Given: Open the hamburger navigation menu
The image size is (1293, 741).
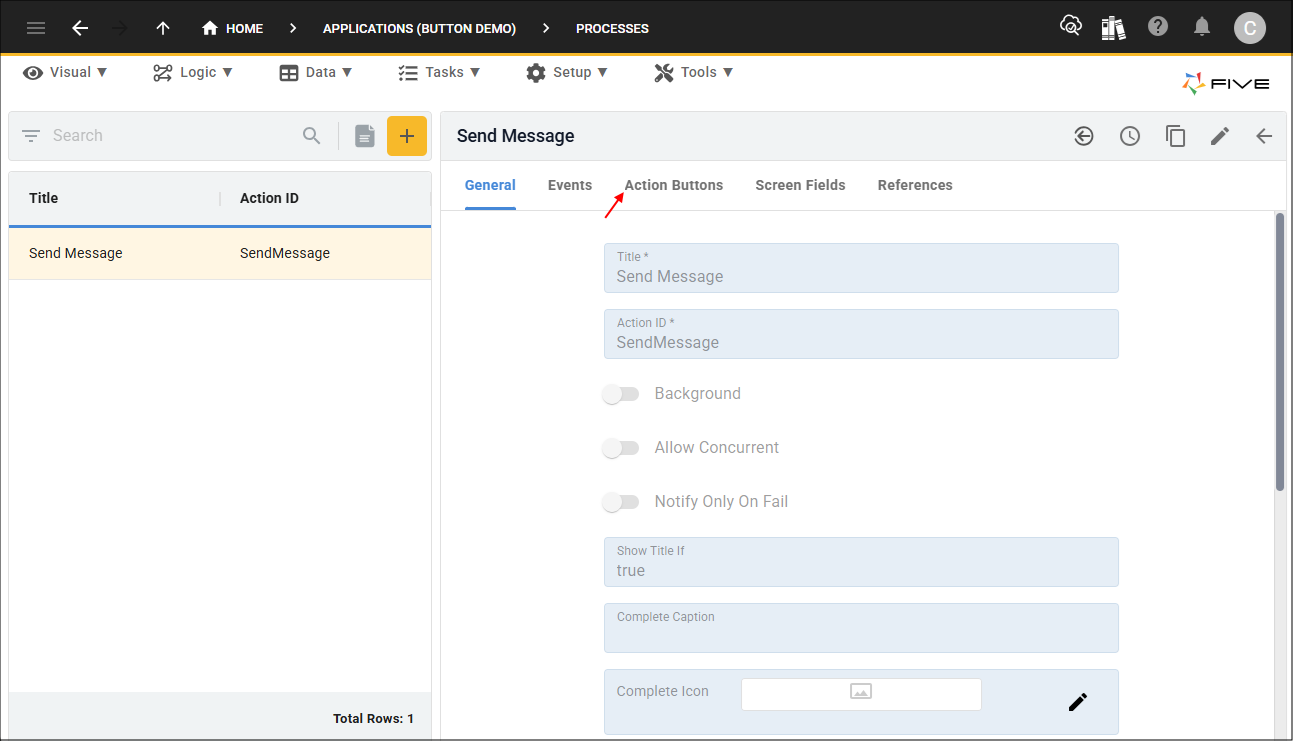Looking at the screenshot, I should (x=36, y=28).
